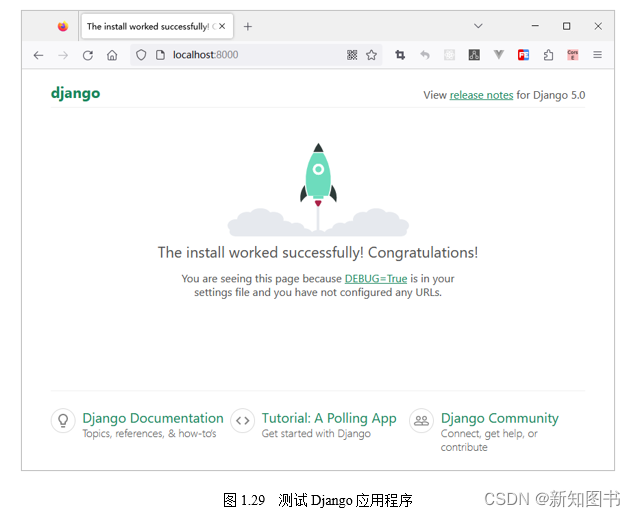Viewport: 635px width, 517px height.
Task: Click the crop screenshot toolbar icon
Action: pos(400,55)
